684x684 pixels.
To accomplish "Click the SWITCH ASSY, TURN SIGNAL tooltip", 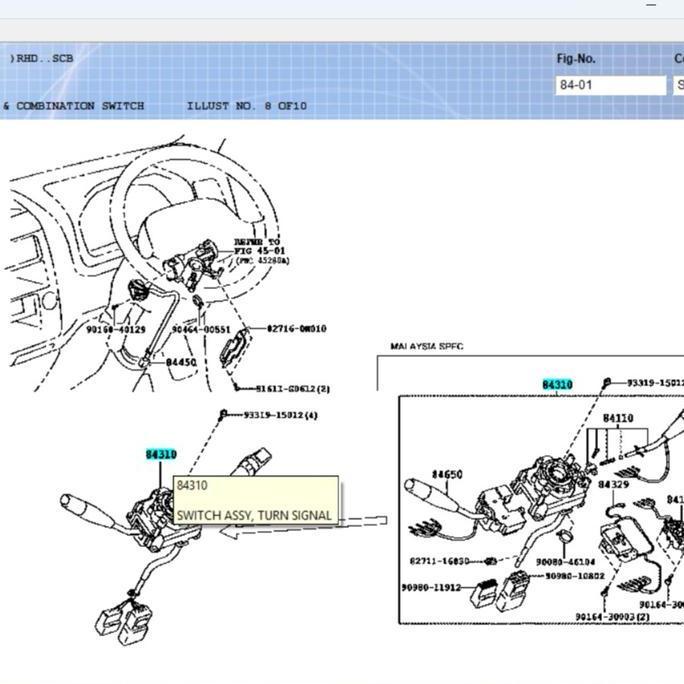I will (x=256, y=500).
